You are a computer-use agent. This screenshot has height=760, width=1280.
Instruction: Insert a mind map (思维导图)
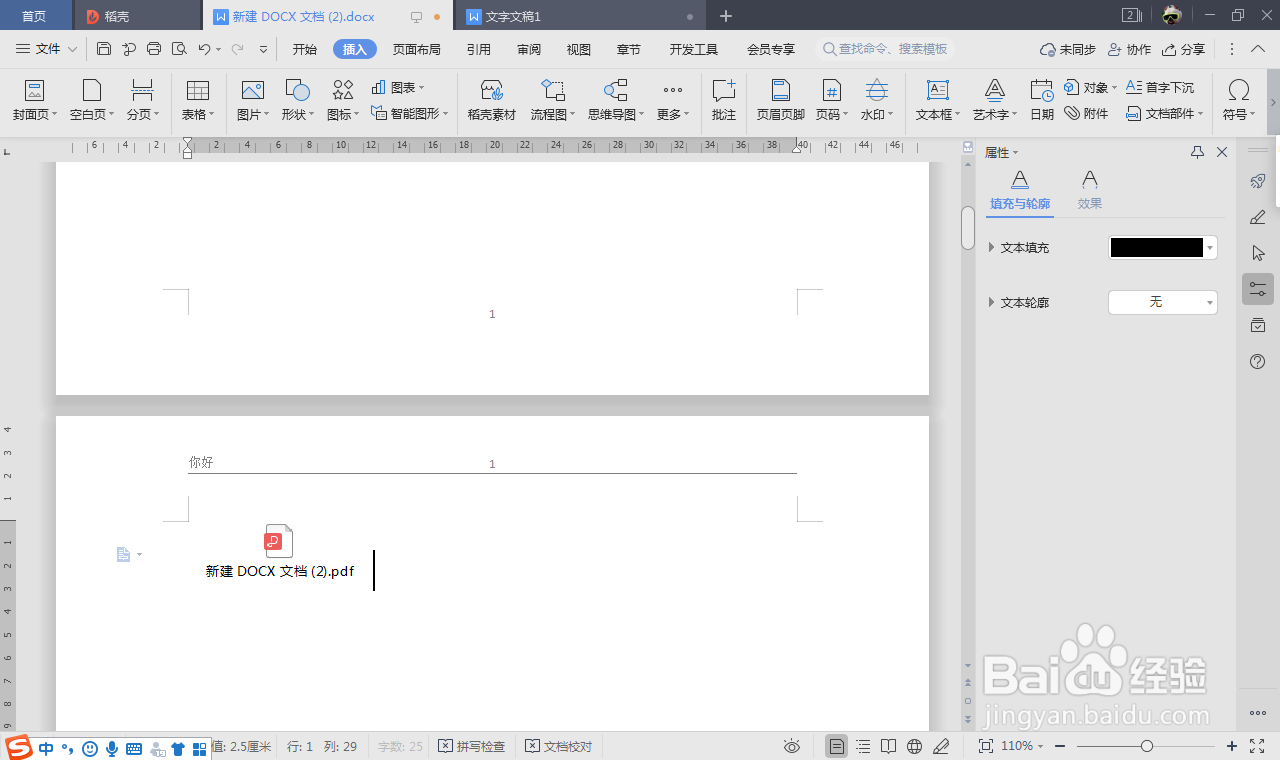point(616,101)
